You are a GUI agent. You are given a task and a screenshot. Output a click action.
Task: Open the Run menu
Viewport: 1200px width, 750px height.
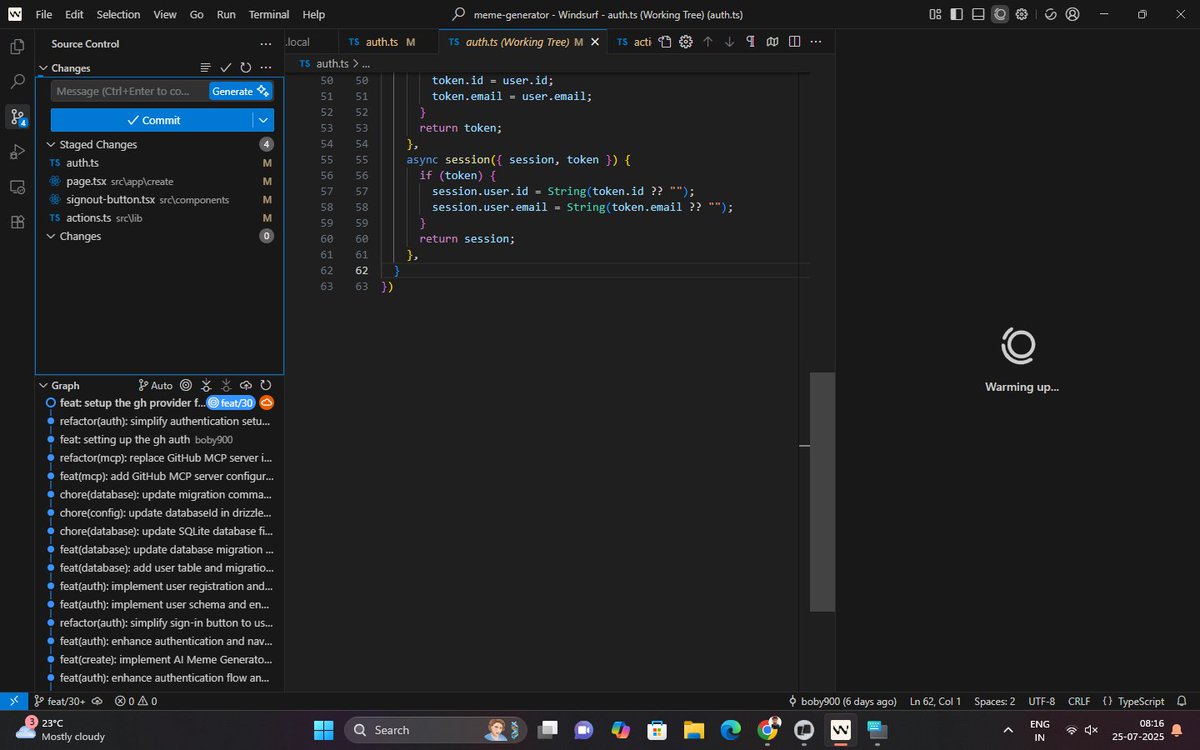(226, 14)
